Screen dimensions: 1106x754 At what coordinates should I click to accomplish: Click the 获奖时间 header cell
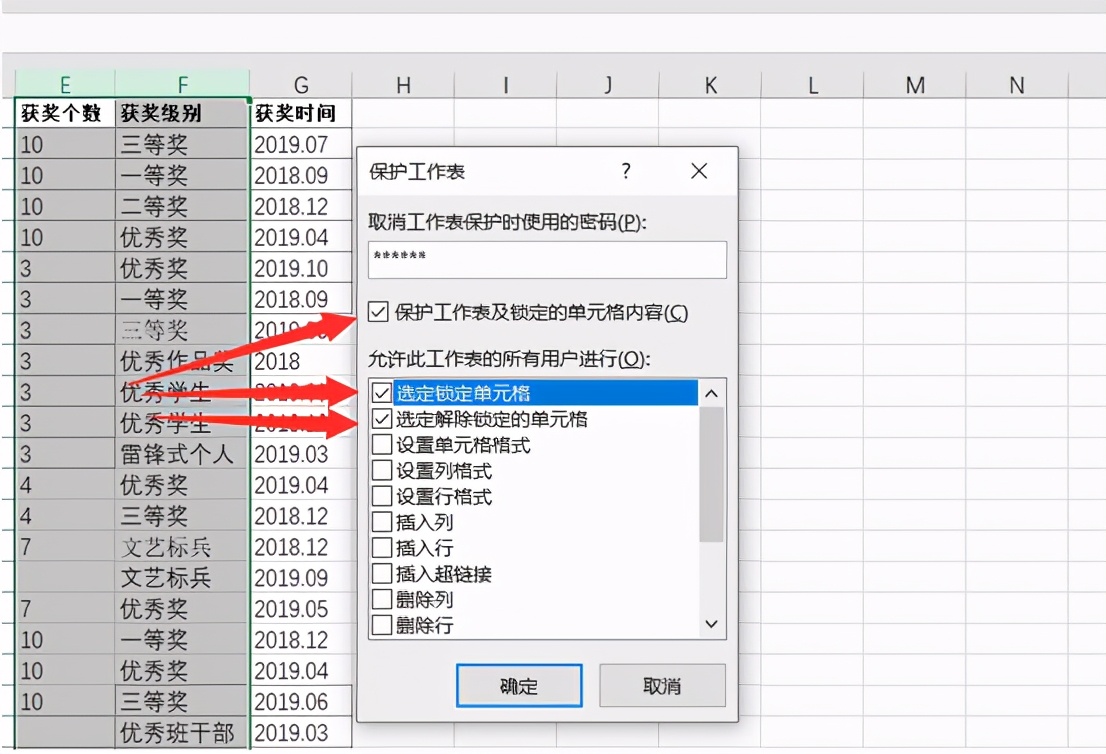(x=301, y=113)
